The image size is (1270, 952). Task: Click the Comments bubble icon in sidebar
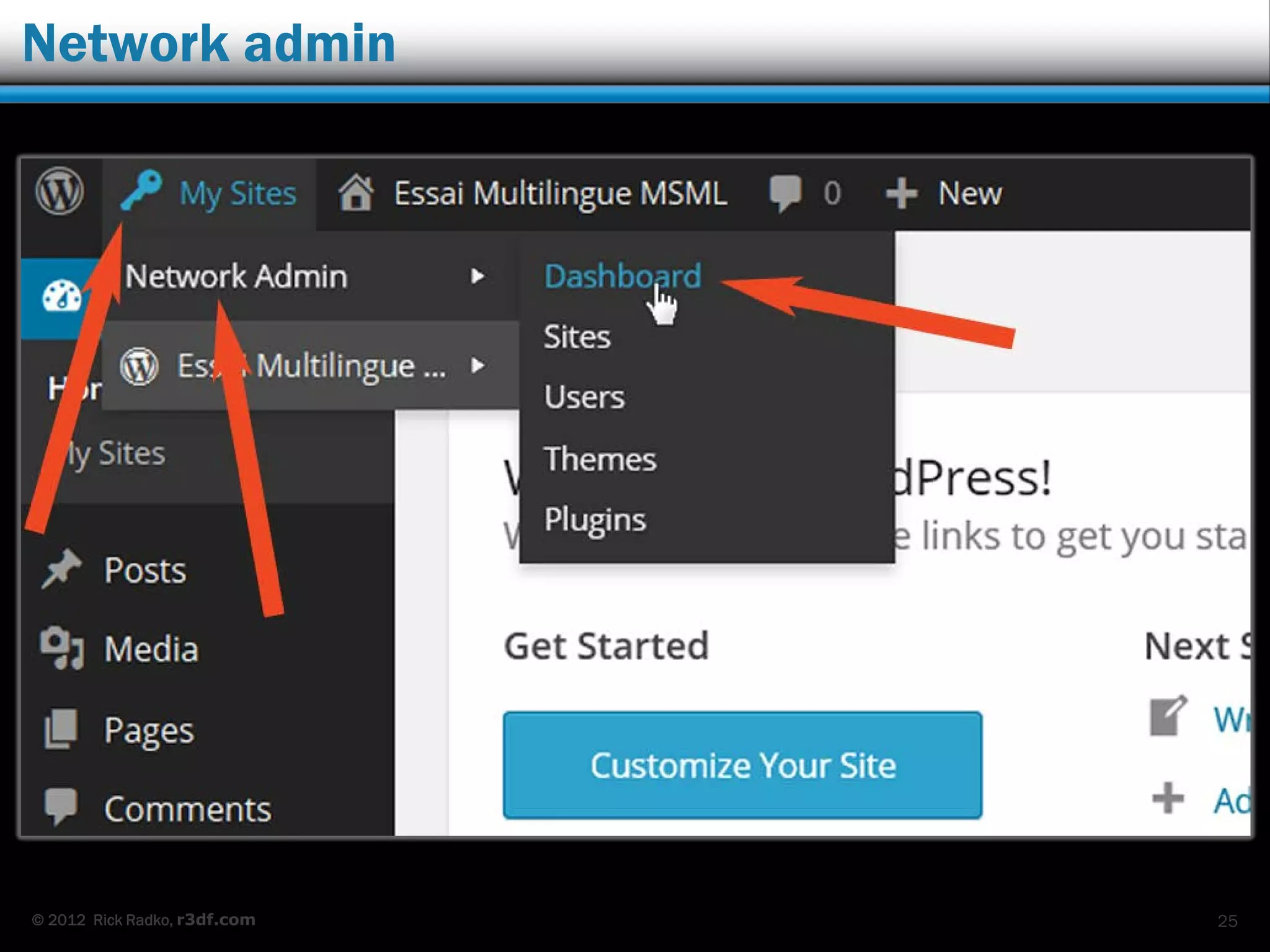[x=61, y=807]
